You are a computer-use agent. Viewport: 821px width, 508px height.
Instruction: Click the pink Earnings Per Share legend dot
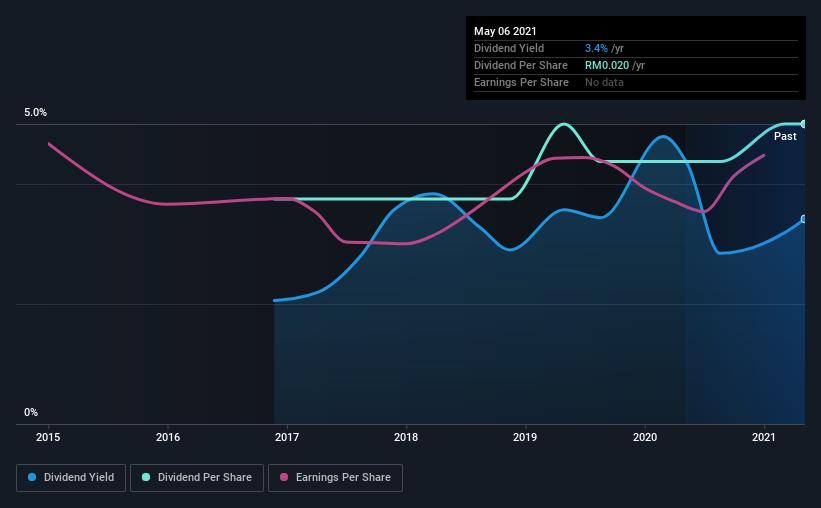click(284, 477)
